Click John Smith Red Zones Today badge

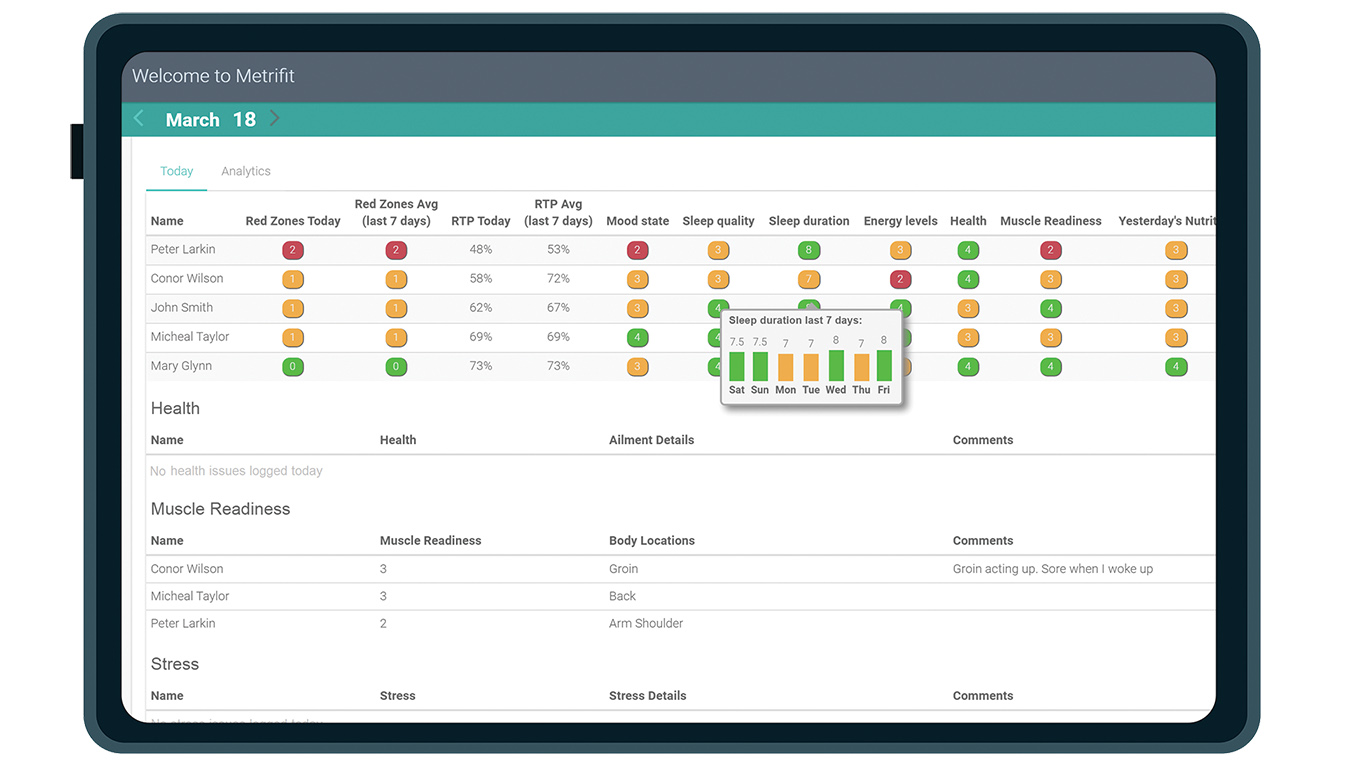pyautogui.click(x=293, y=309)
